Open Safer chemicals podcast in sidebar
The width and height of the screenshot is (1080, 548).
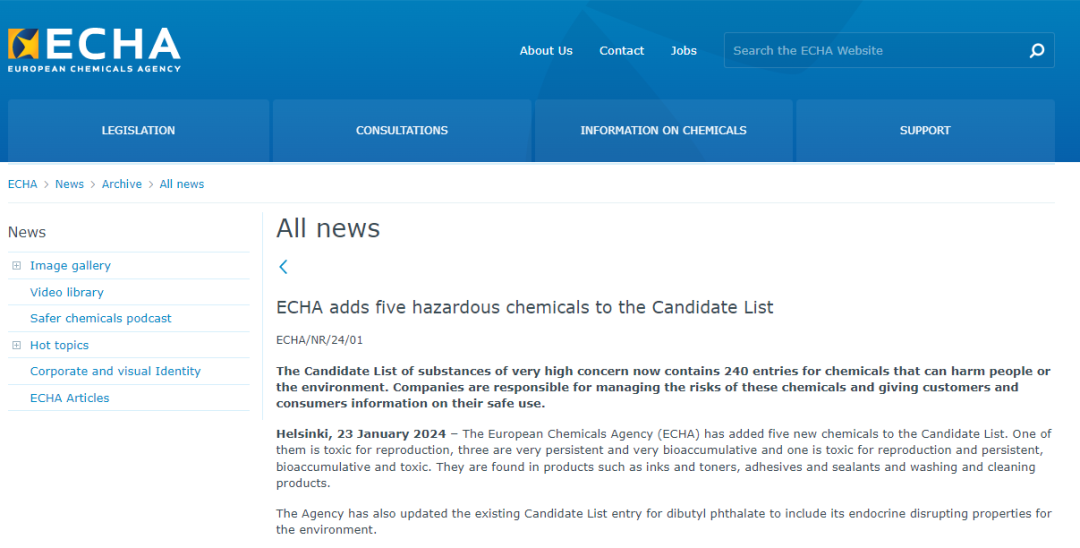tap(101, 318)
